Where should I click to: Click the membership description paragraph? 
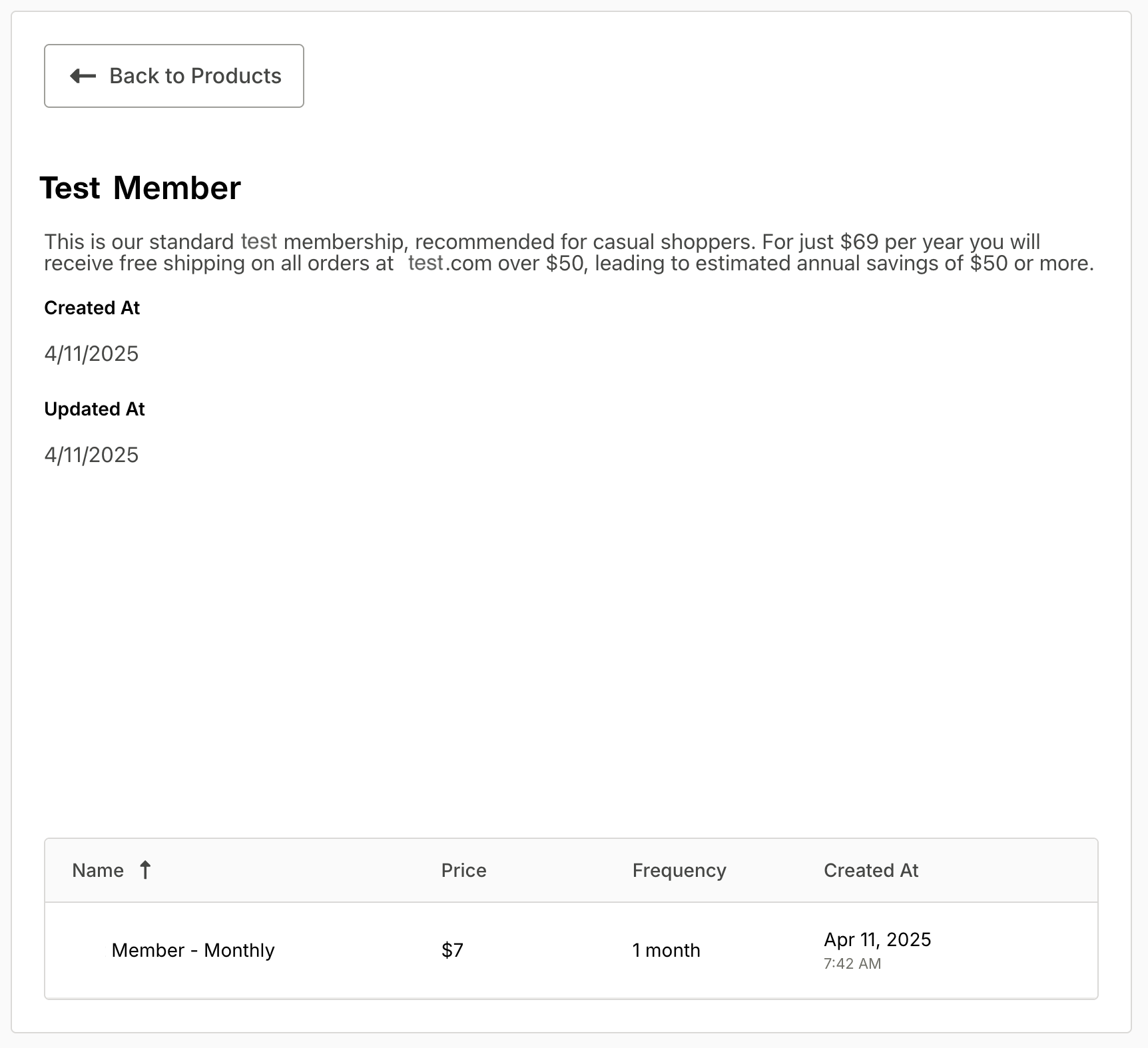click(x=569, y=252)
